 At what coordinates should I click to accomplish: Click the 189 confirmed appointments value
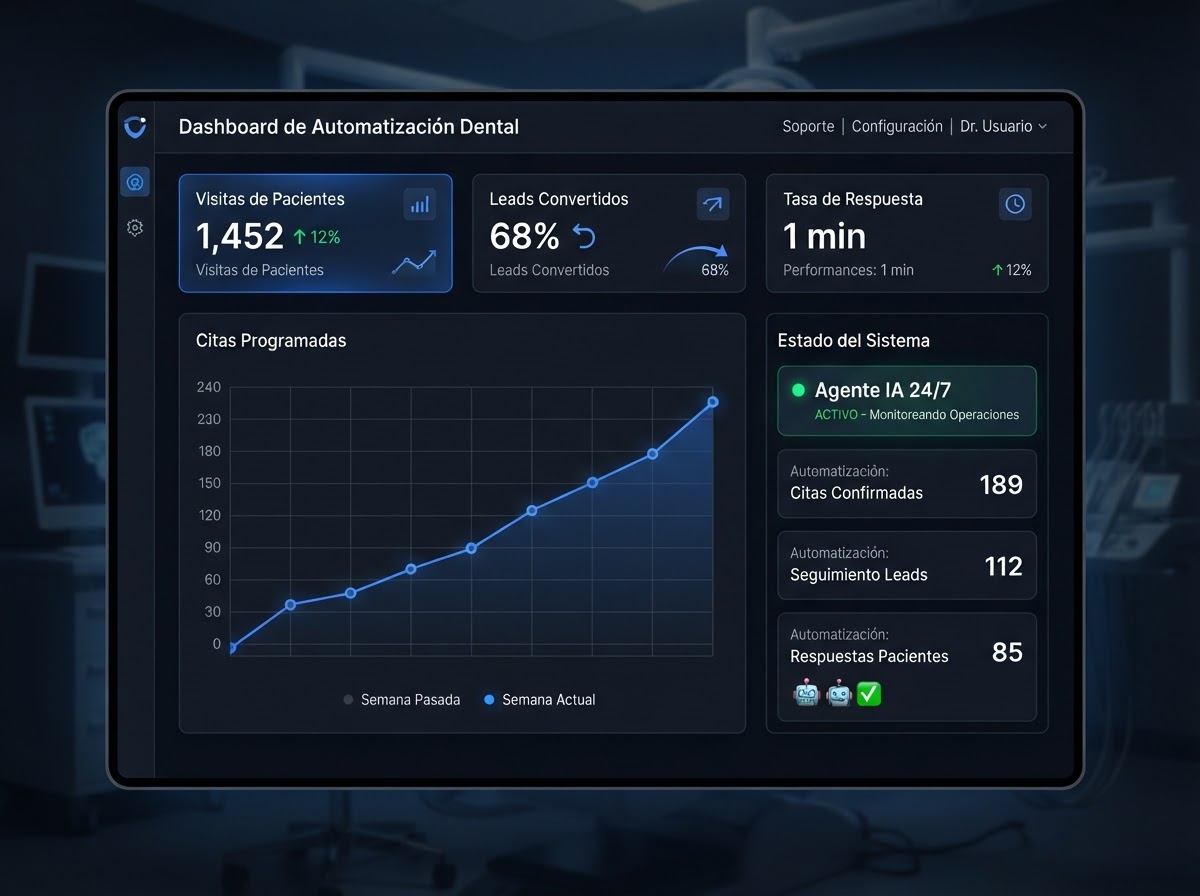click(1001, 485)
